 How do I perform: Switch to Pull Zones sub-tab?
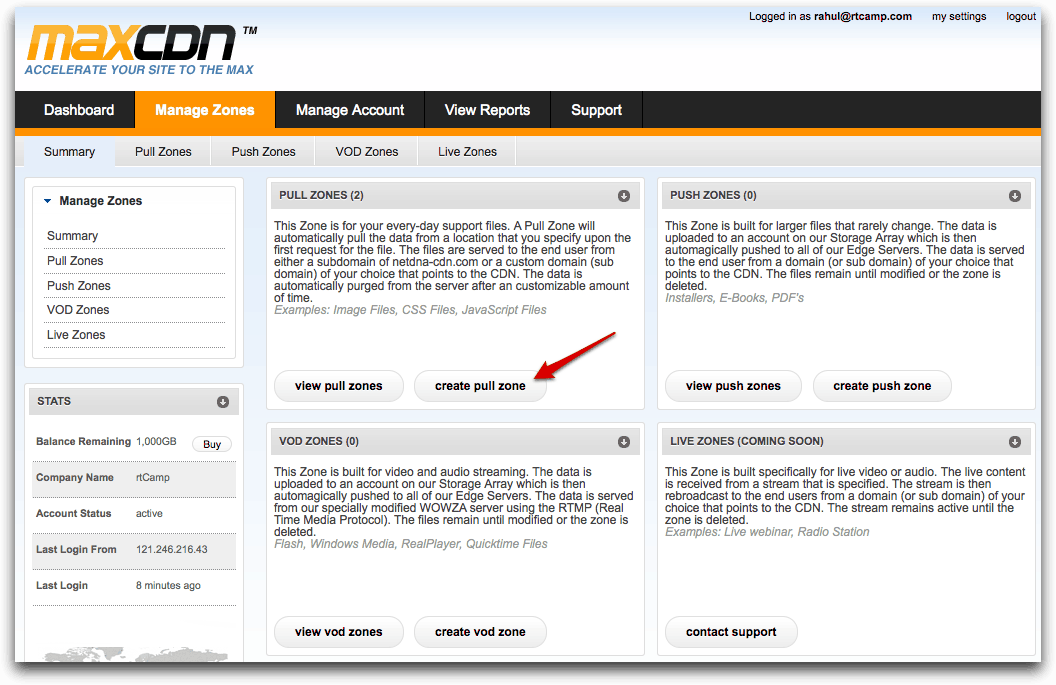(x=163, y=152)
